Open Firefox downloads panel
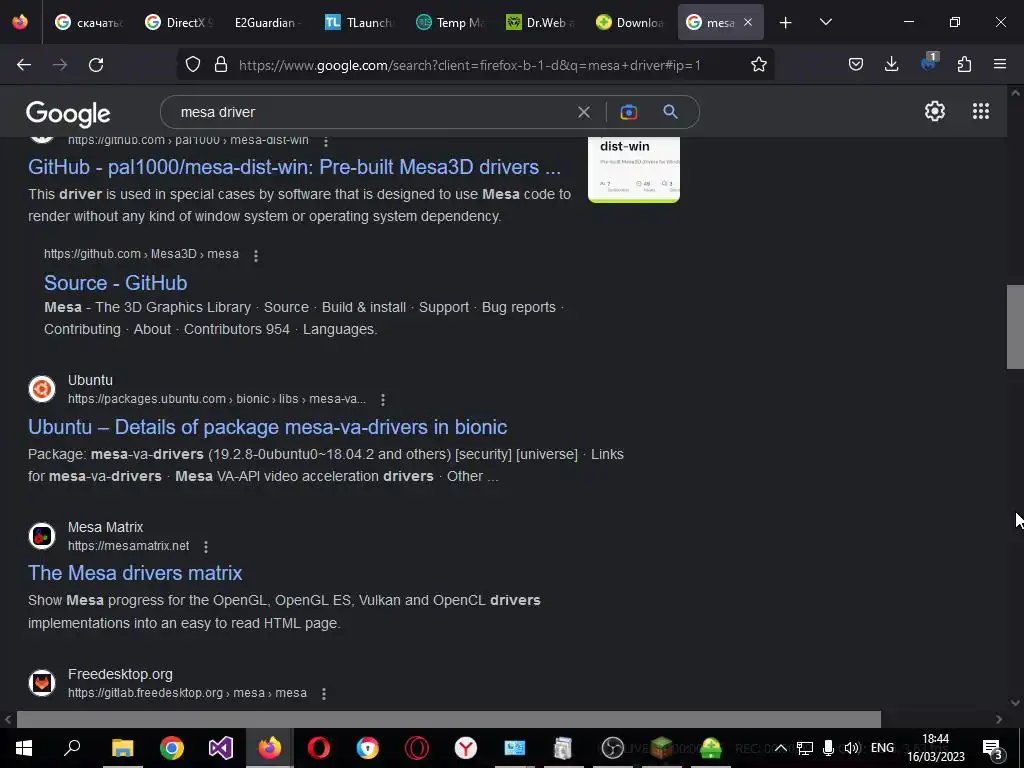 pyautogui.click(x=891, y=65)
